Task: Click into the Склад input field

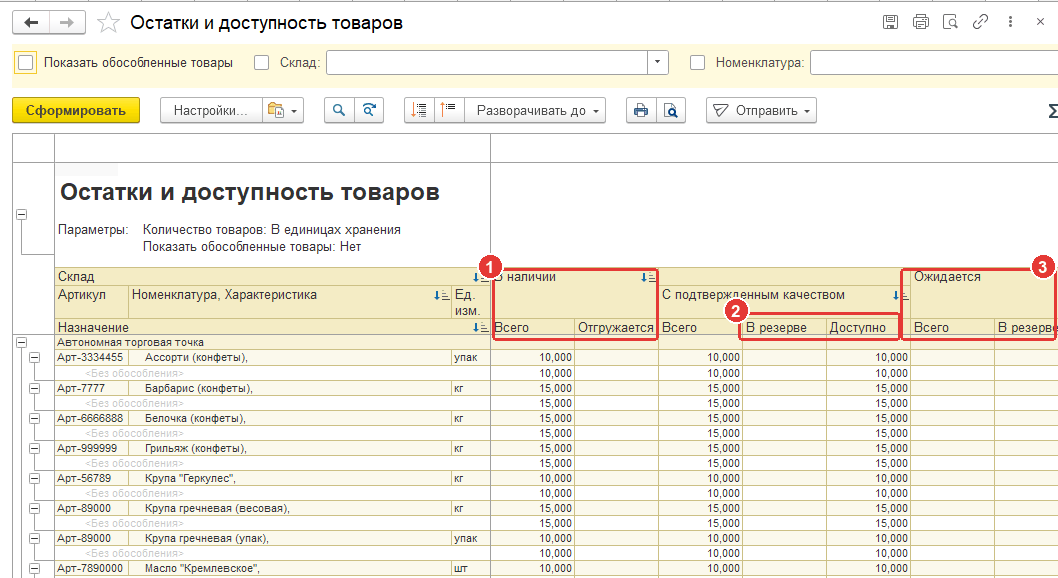Action: coord(487,63)
